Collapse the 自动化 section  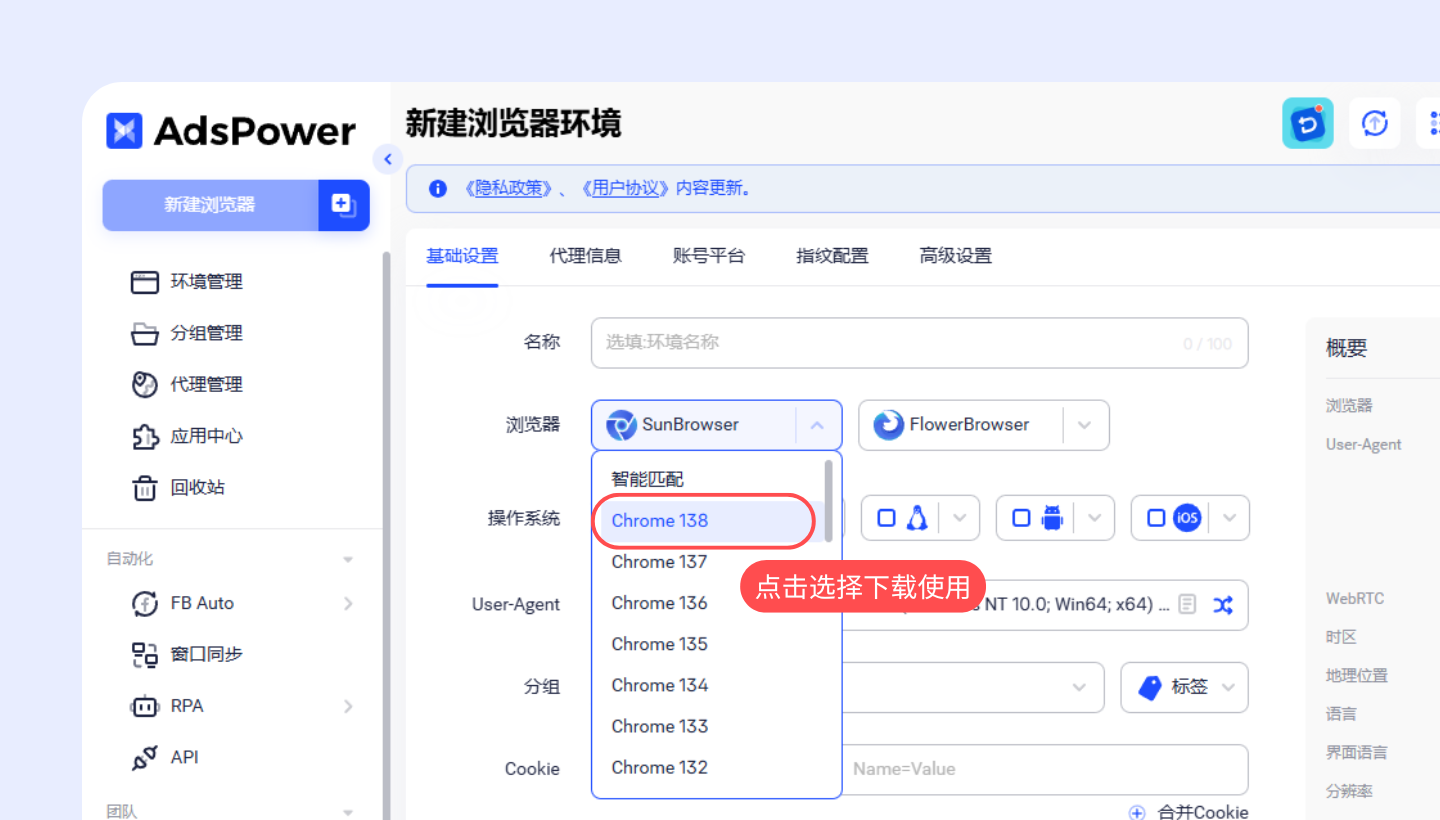[348, 560]
